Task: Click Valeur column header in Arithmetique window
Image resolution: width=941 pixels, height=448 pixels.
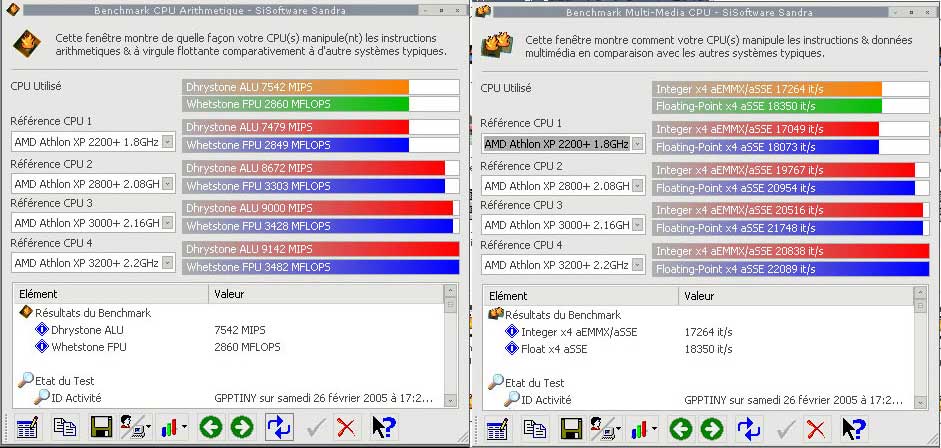Action: [326, 294]
